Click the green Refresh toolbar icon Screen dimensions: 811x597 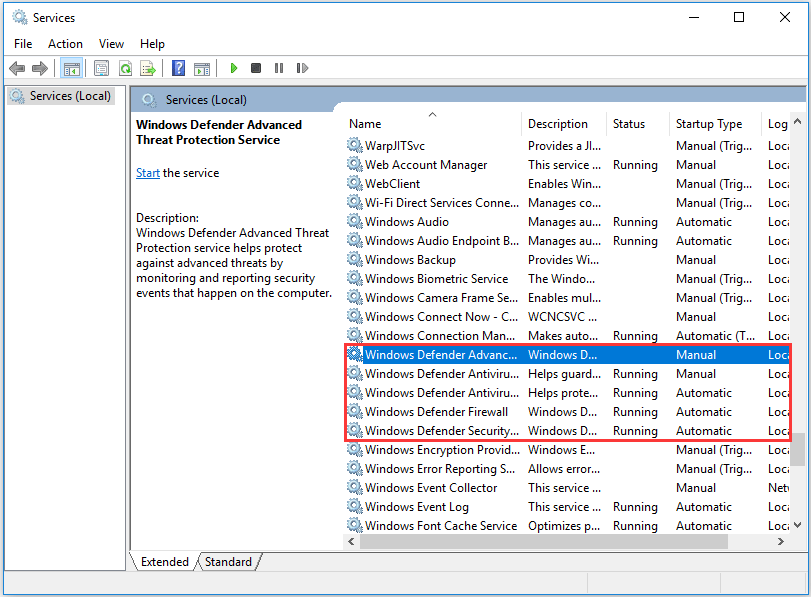coord(125,68)
